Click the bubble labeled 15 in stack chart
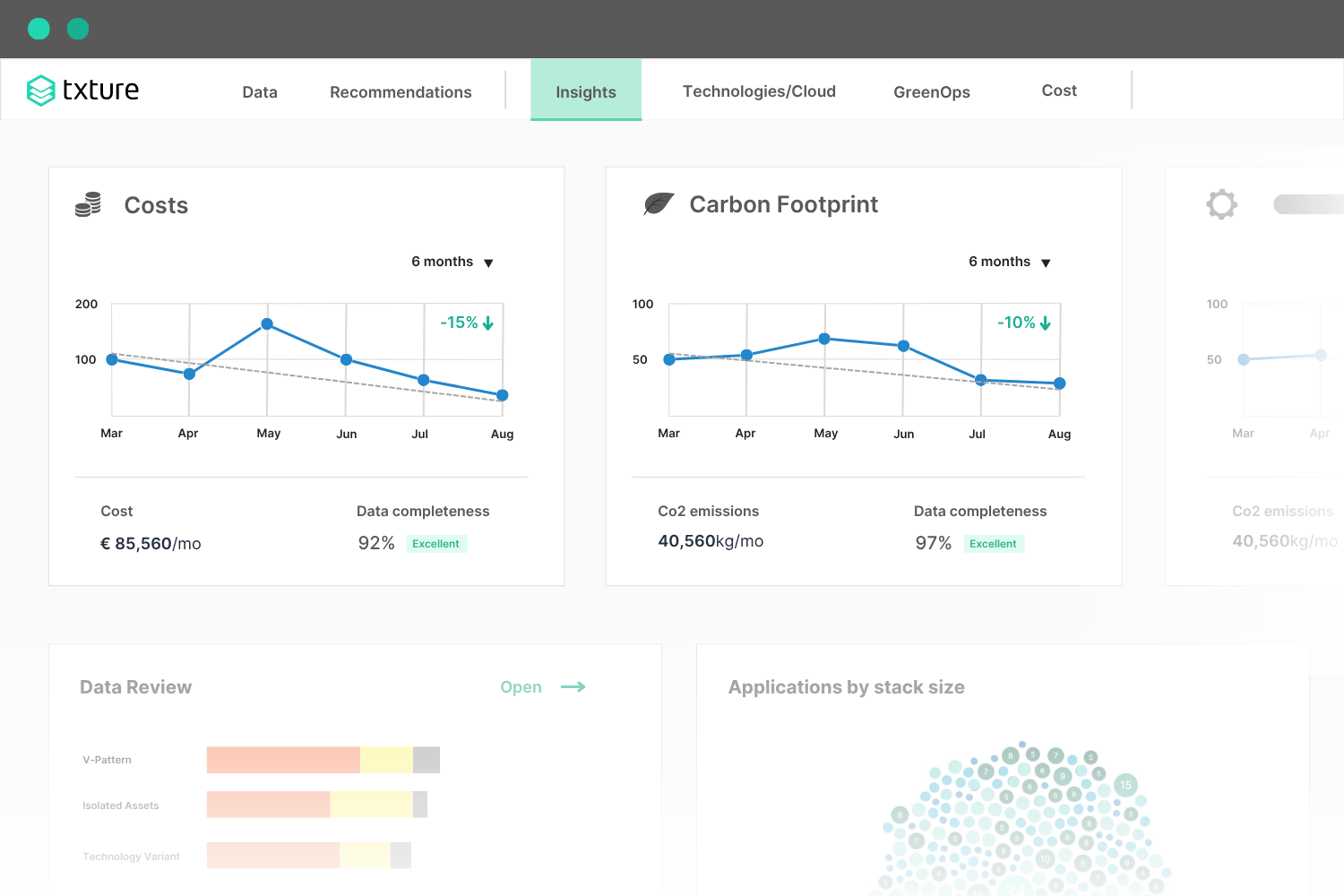The height and width of the screenshot is (896, 1344). pyautogui.click(x=1125, y=785)
